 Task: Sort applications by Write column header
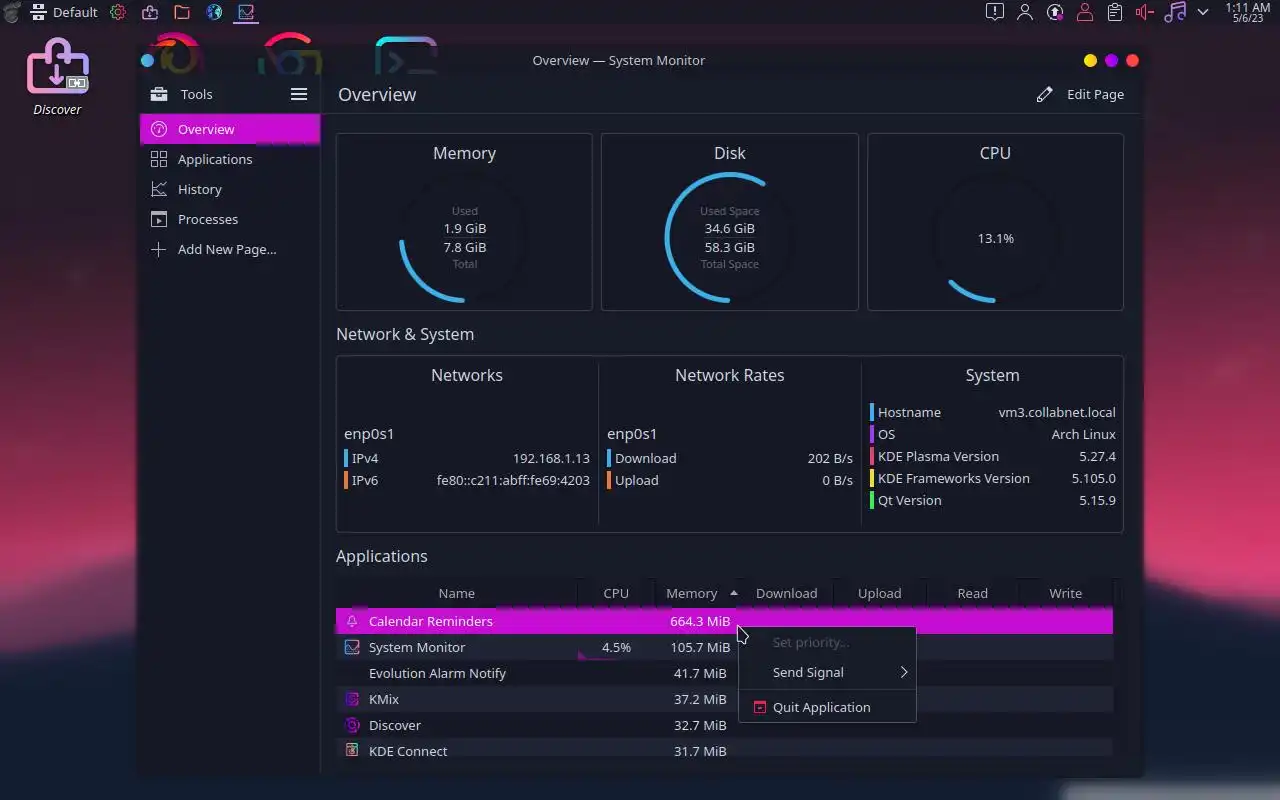point(1065,593)
